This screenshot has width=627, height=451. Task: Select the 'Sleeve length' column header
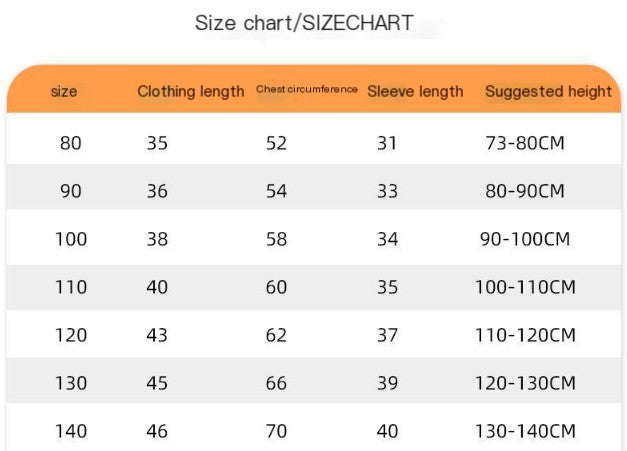coord(415,91)
